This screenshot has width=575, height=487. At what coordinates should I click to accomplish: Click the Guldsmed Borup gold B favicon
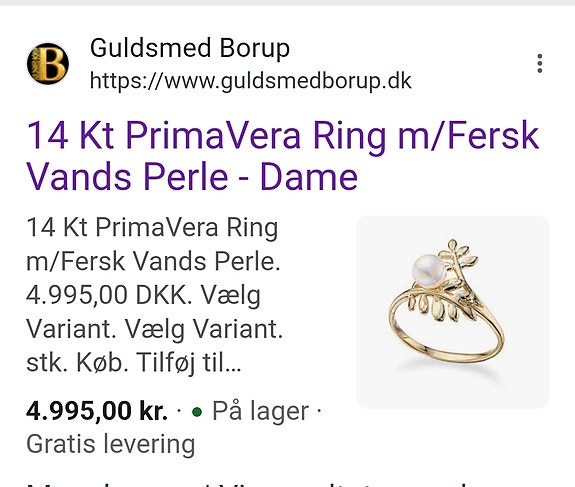click(x=48, y=63)
